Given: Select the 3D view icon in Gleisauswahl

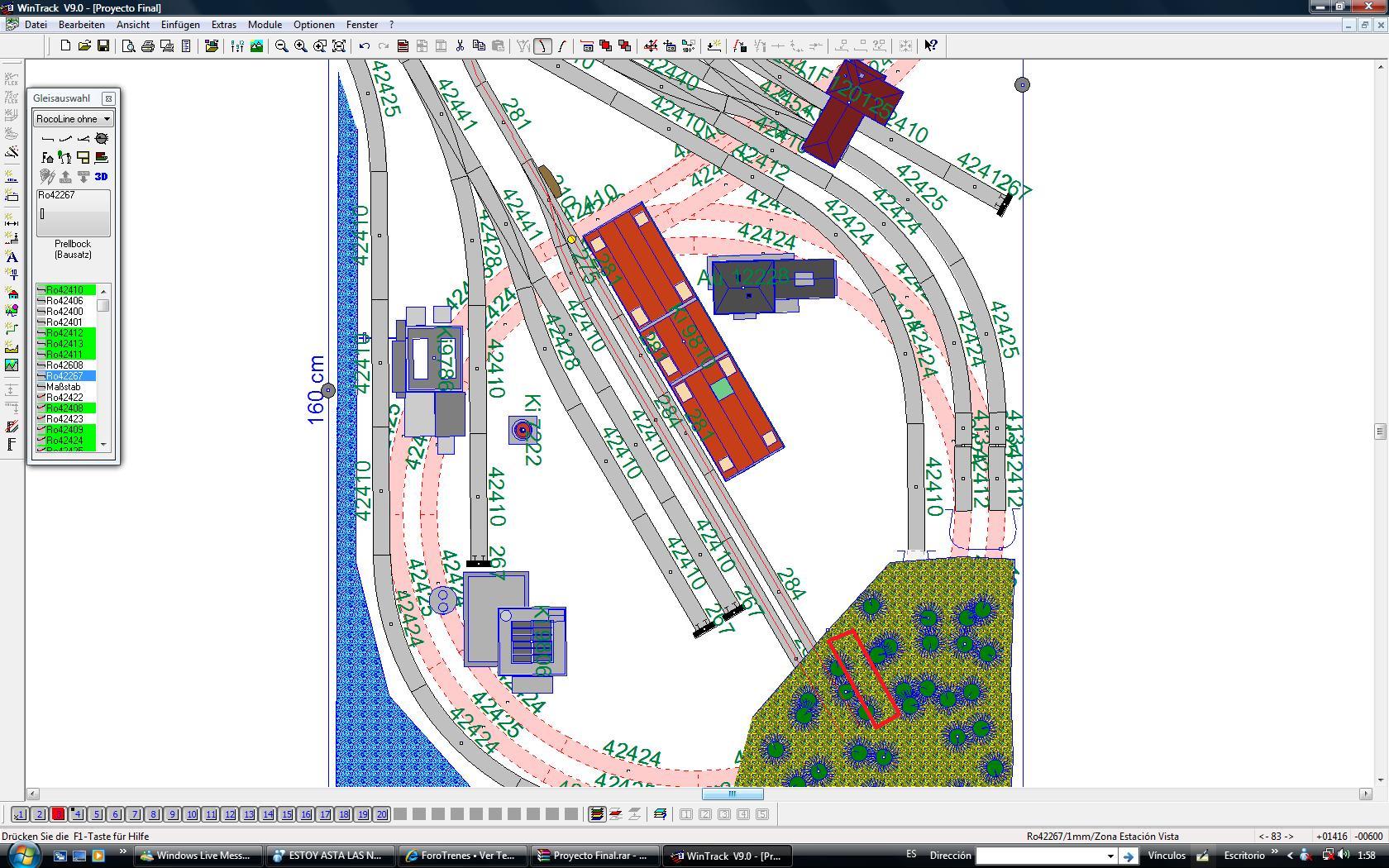Looking at the screenshot, I should [101, 176].
